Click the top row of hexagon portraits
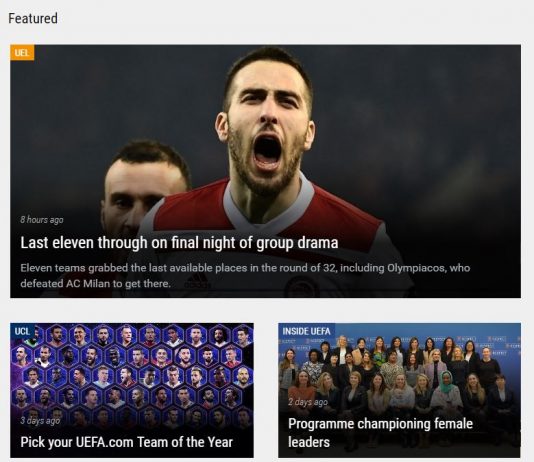This screenshot has height=462, width=534. tap(143, 335)
